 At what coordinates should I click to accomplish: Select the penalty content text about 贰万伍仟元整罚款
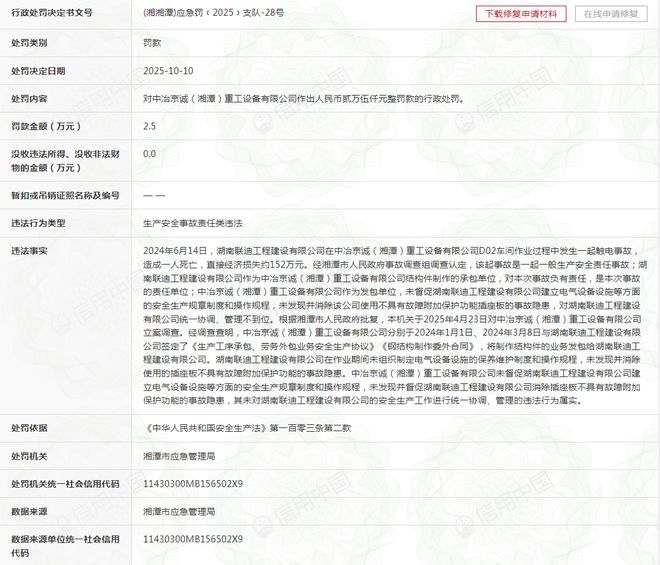[x=304, y=99]
